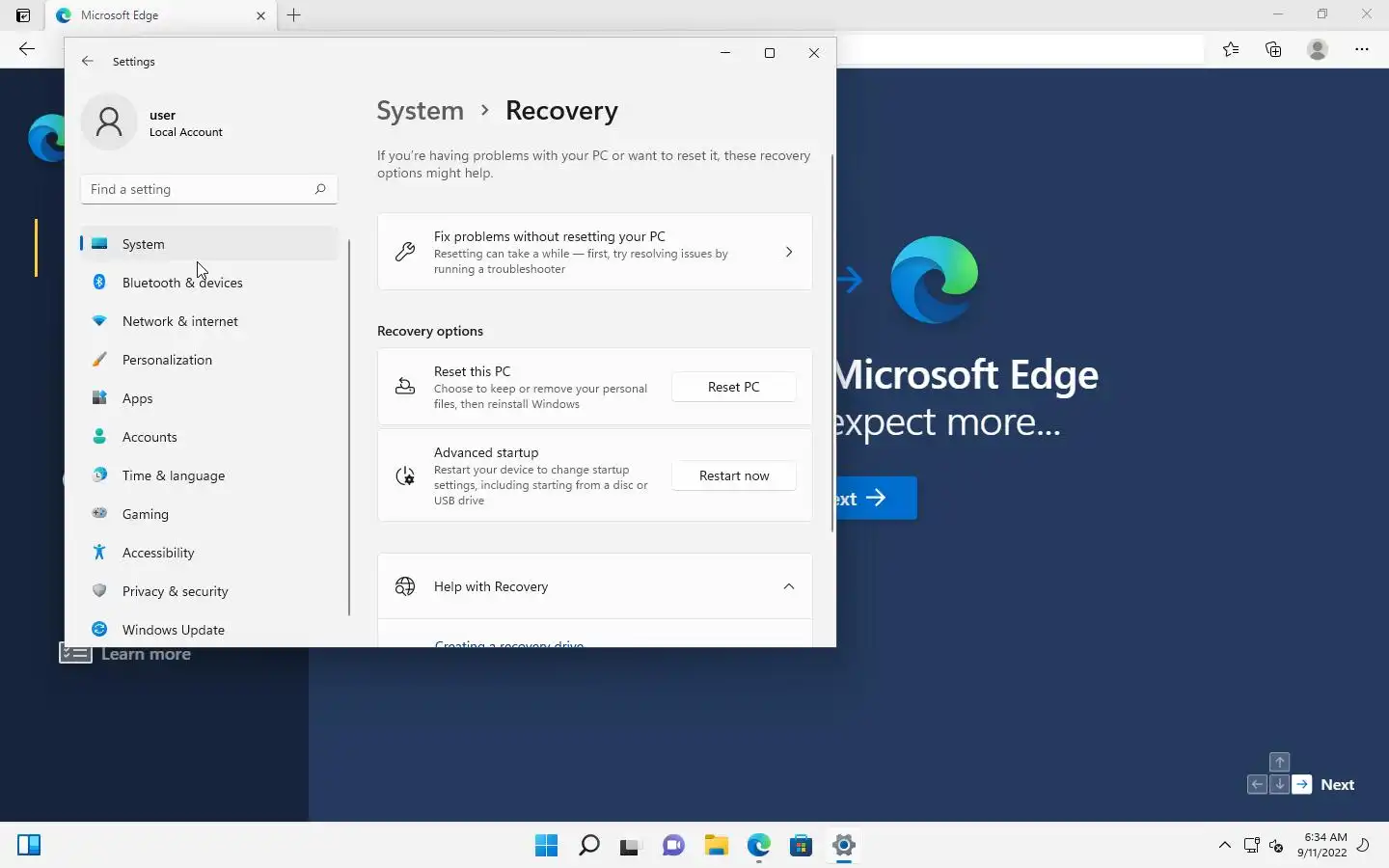Screen dimensions: 1389x868
Task: Click the Reset this PC icon
Action: [x=405, y=387]
